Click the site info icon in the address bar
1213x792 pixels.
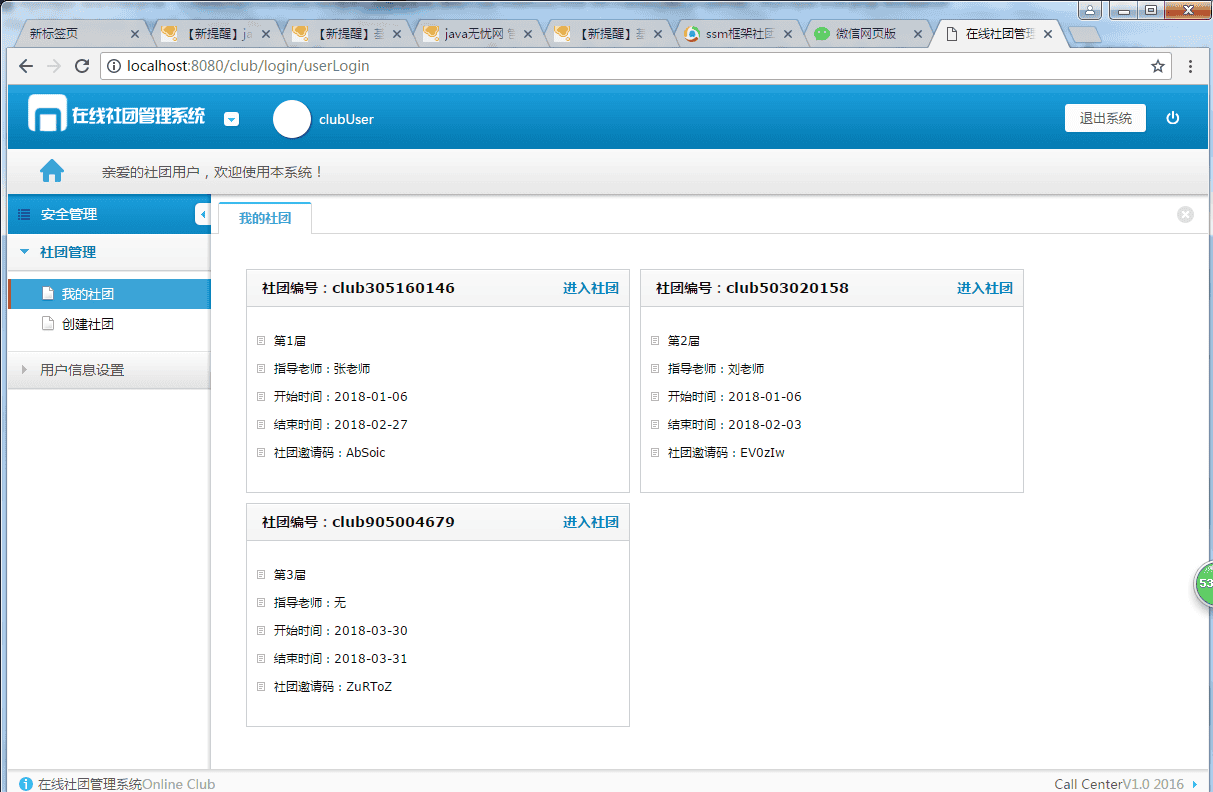tap(113, 66)
